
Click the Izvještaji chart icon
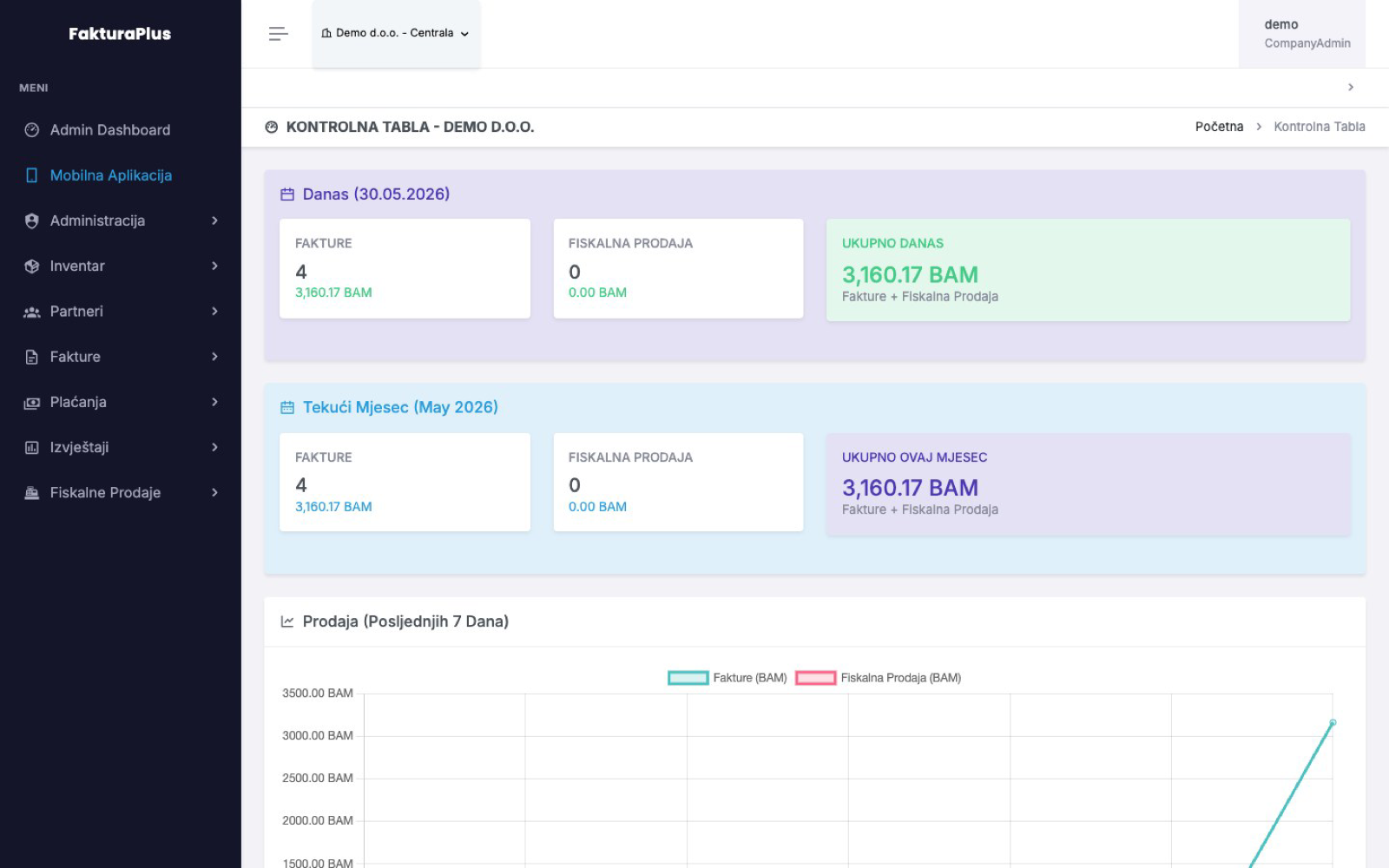(x=32, y=448)
